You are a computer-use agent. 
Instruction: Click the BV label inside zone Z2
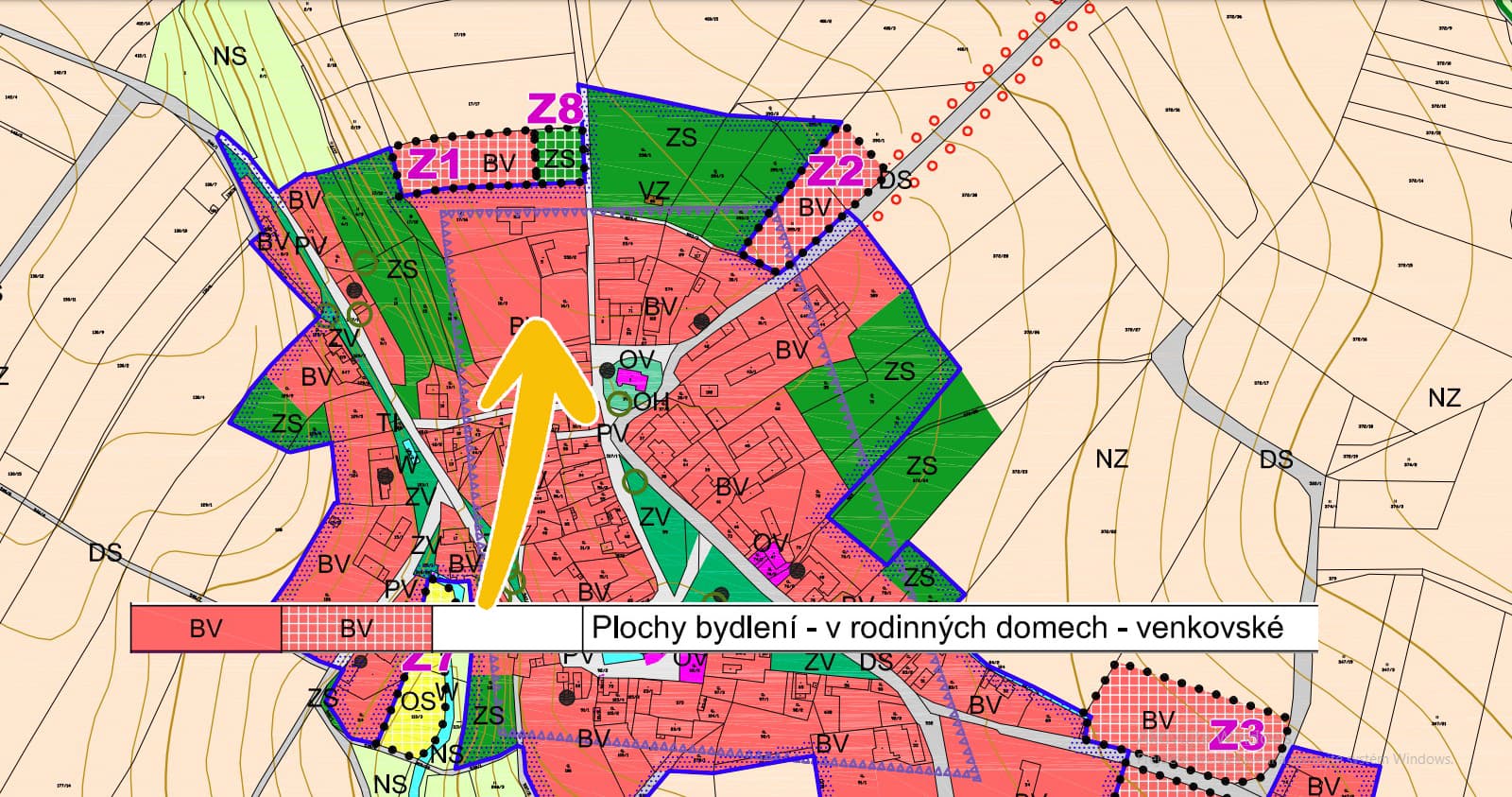point(815,206)
